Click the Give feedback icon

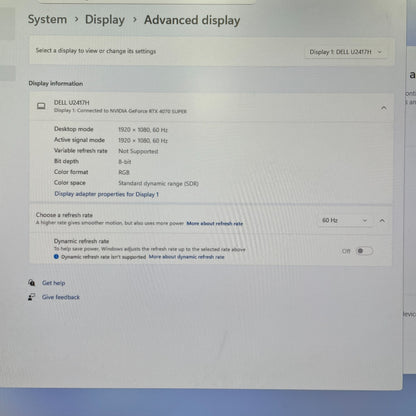pos(31,297)
